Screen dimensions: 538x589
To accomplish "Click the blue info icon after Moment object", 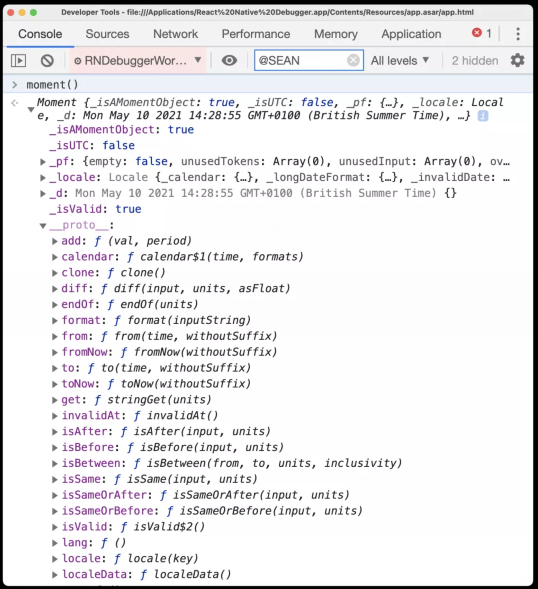I will pyautogui.click(x=483, y=116).
